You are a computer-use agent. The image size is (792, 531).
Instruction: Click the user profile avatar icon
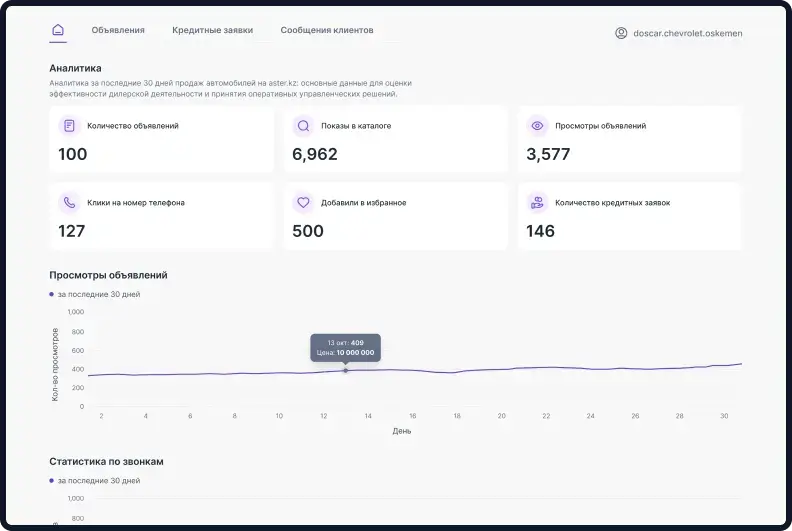[621, 33]
